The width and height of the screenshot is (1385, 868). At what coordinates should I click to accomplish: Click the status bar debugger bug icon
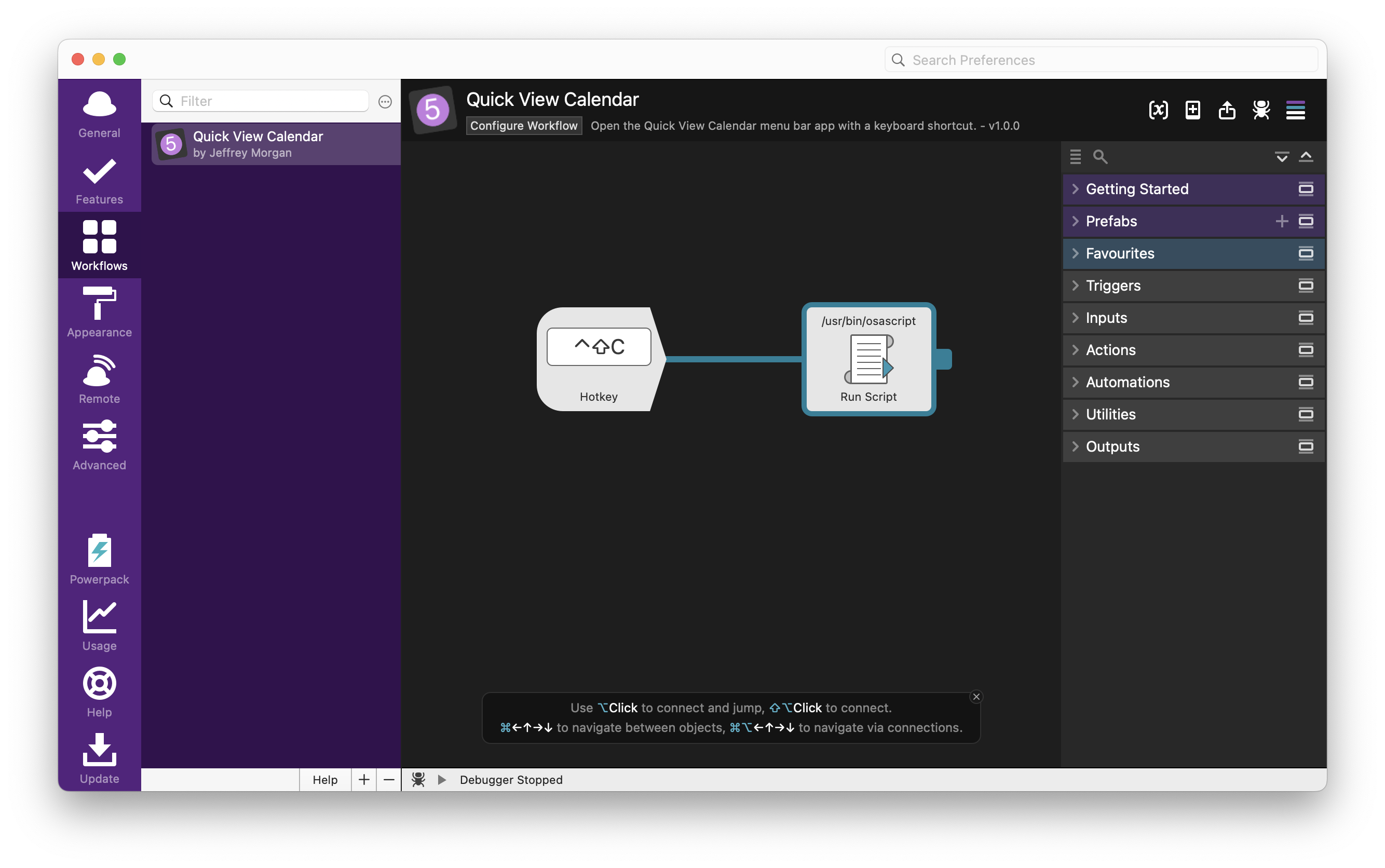418,779
